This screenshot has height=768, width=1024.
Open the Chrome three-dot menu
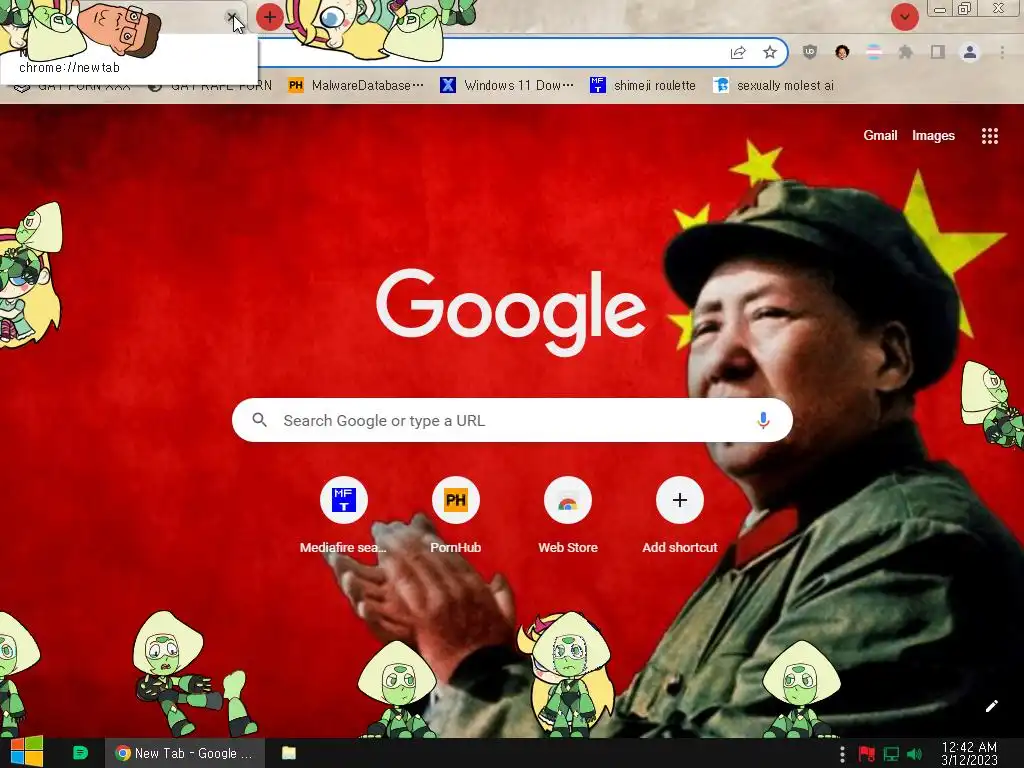[1002, 52]
